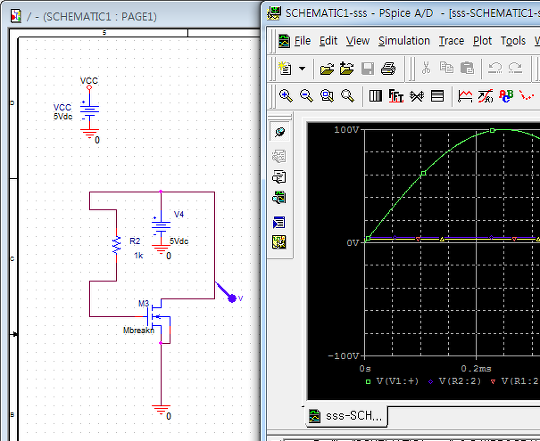The image size is (540, 441).
Task: Click the Text Label ABC icon
Action: click(x=506, y=96)
